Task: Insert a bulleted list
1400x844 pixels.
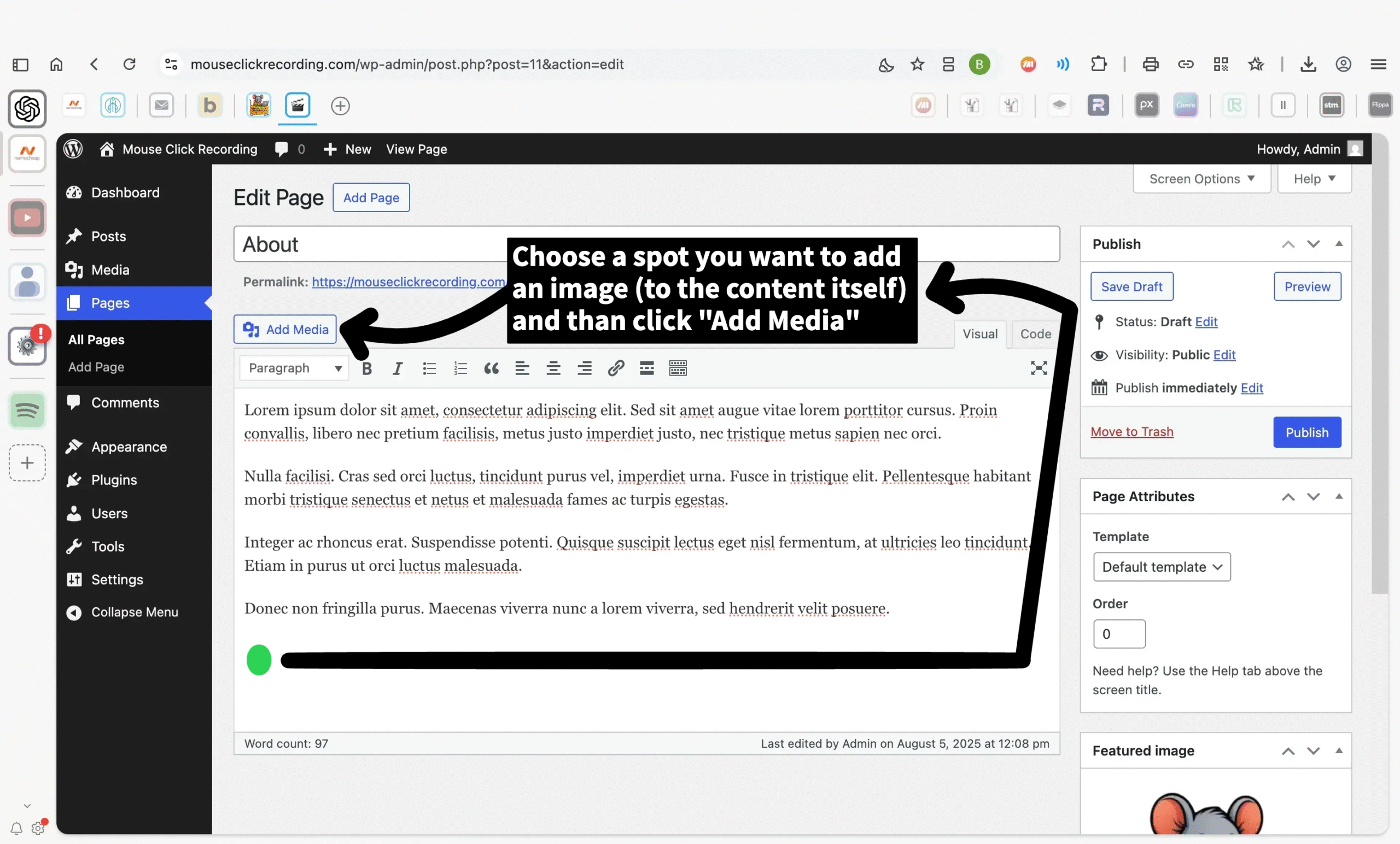Action: tap(429, 368)
